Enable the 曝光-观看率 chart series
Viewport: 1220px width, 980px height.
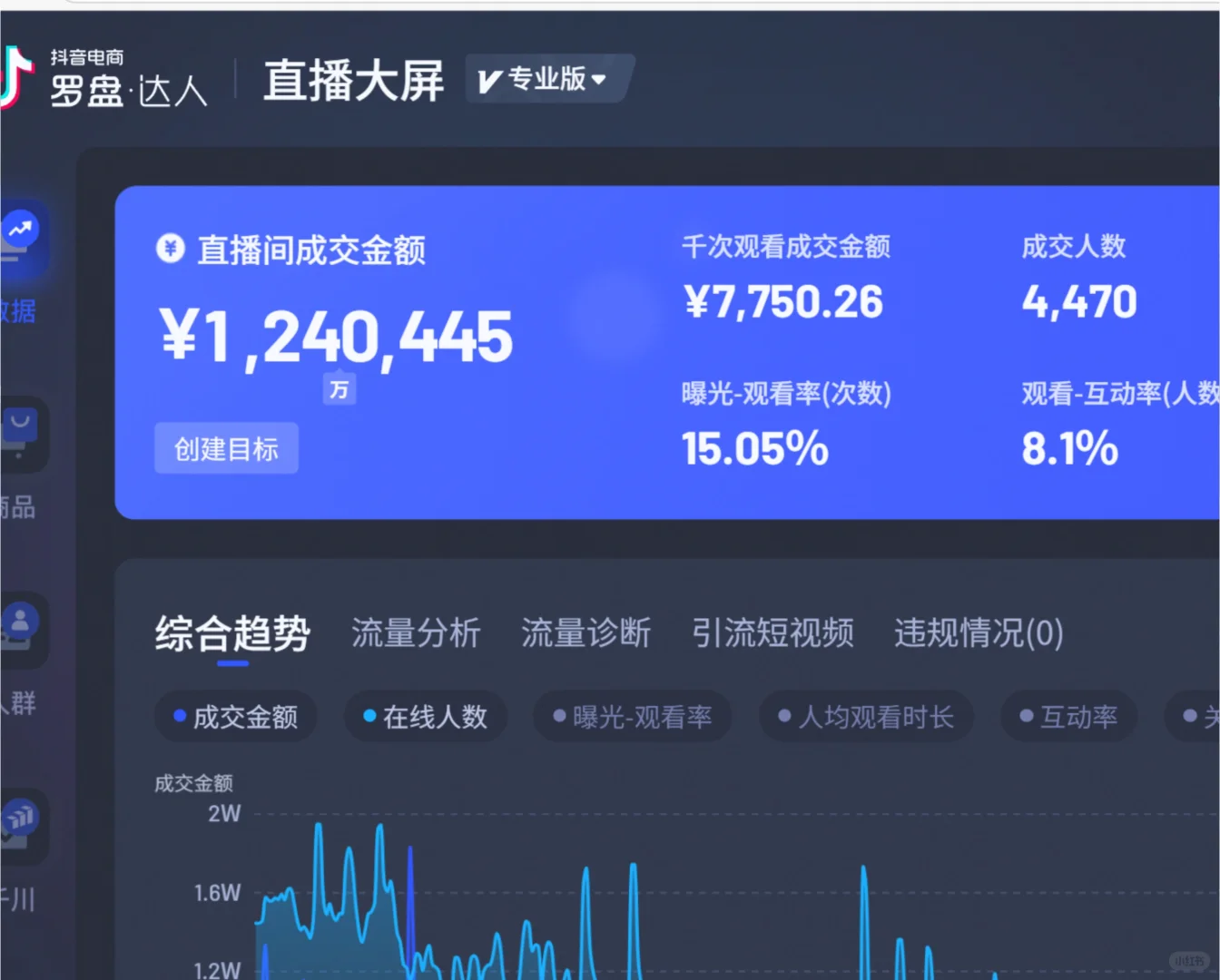click(x=633, y=717)
